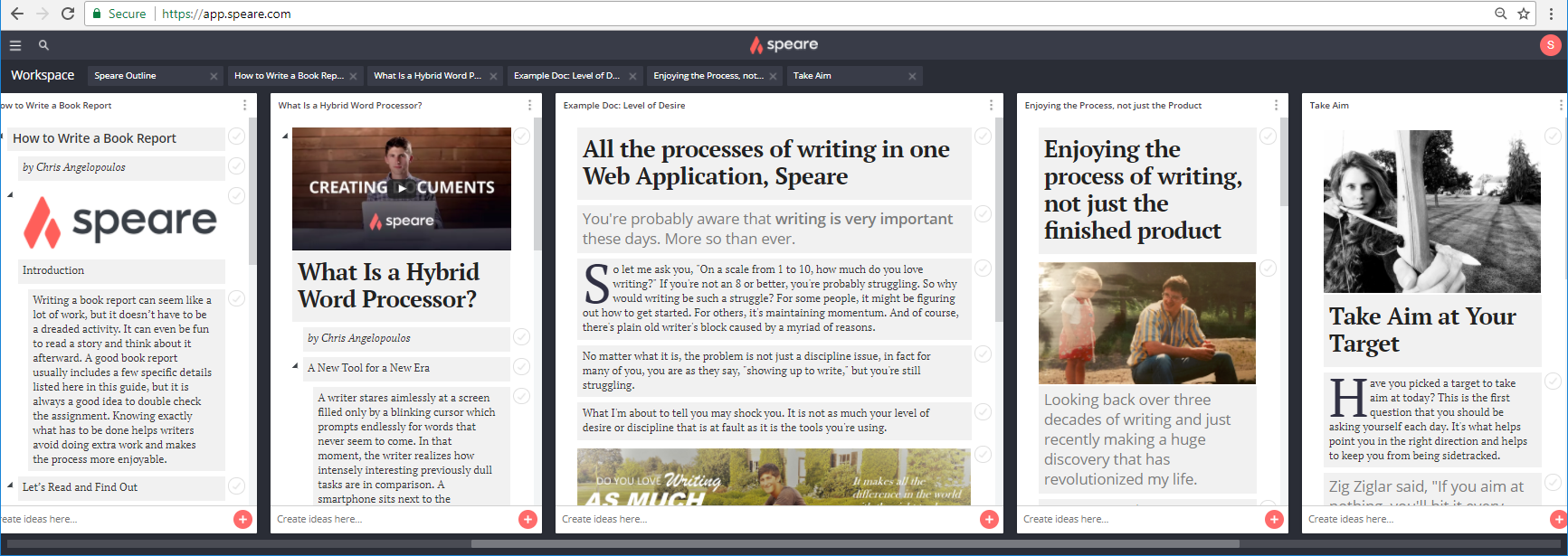Click Create ideas here field in Hybrid Word Processor board
The height and width of the screenshot is (556, 1568).
[x=394, y=519]
